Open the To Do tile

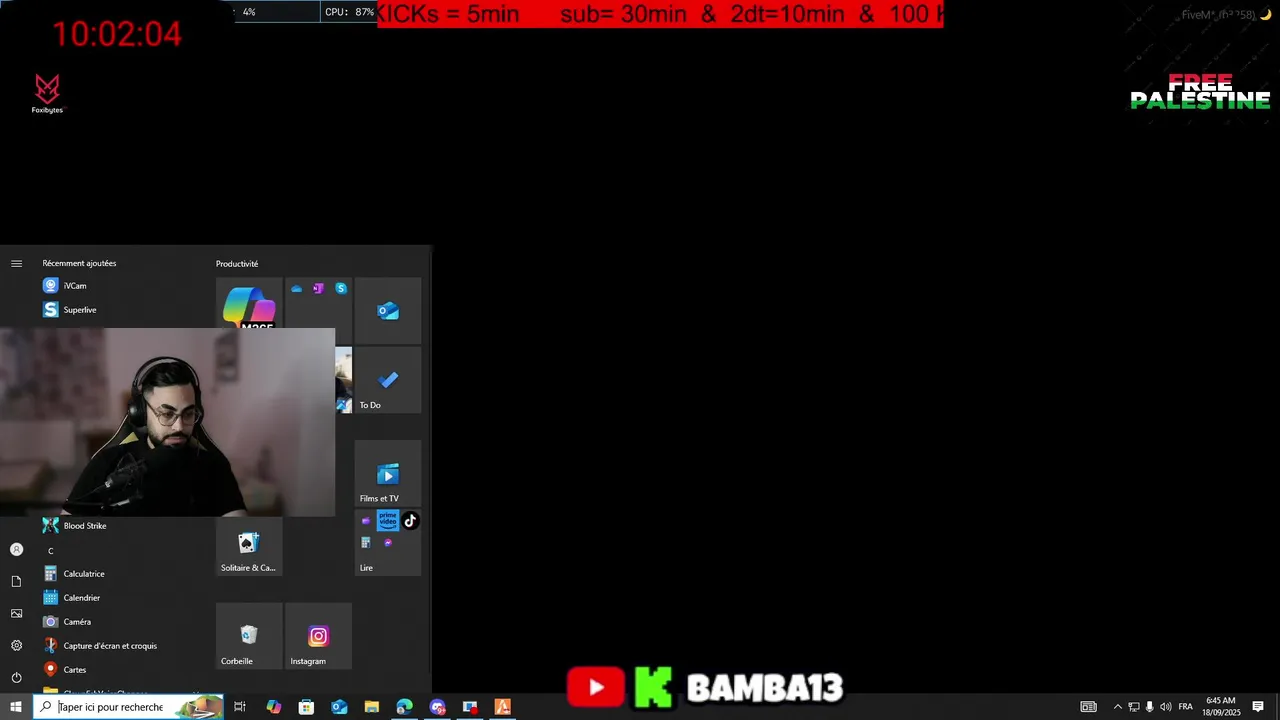tap(388, 380)
